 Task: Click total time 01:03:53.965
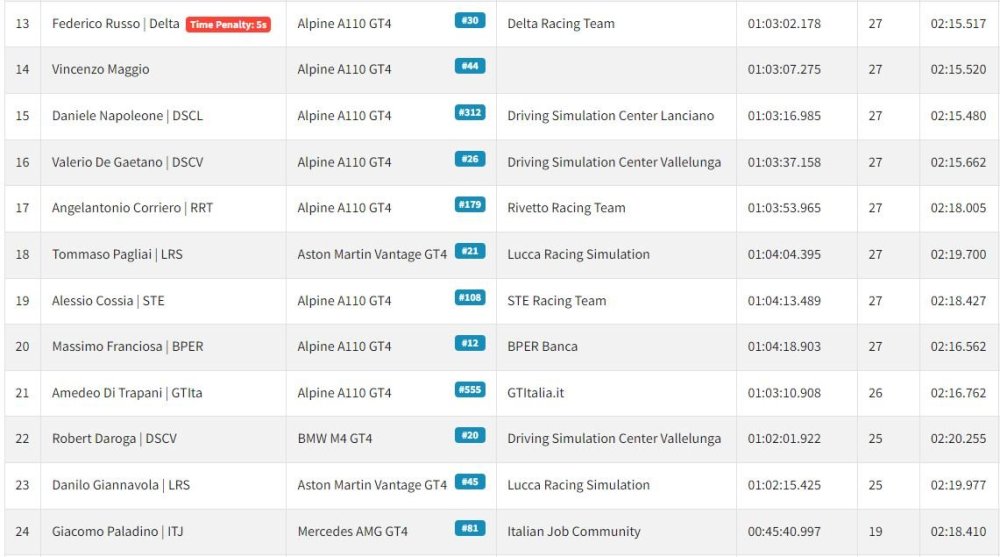coord(784,208)
